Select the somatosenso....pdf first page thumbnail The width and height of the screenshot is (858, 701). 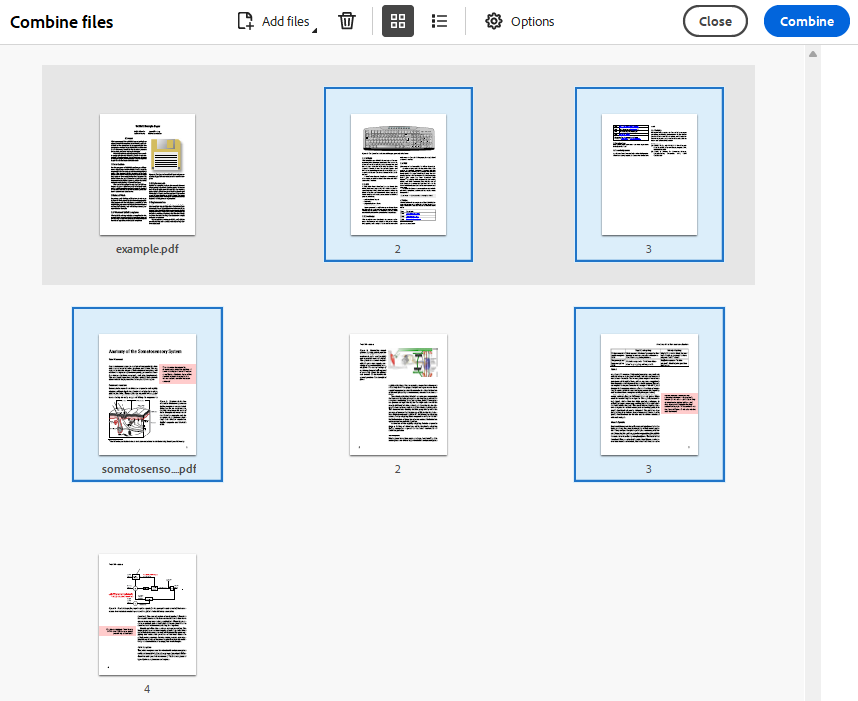click(147, 394)
